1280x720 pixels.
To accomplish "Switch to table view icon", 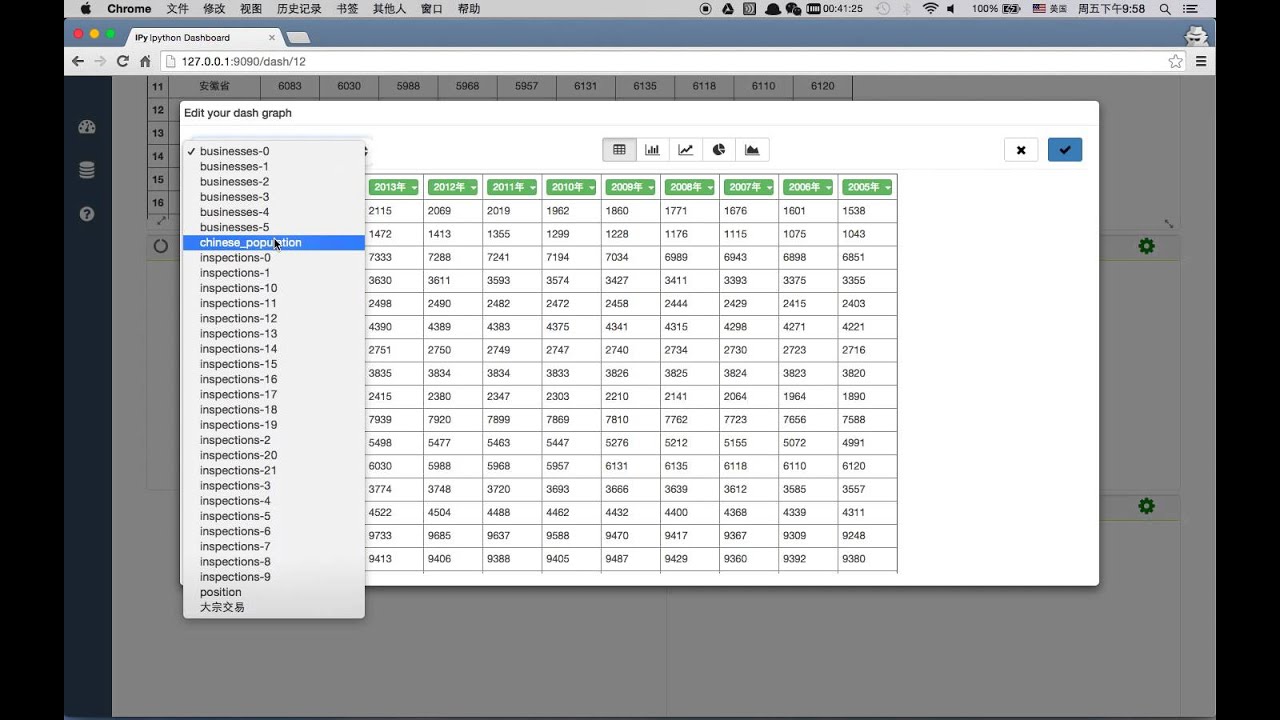I will point(619,150).
